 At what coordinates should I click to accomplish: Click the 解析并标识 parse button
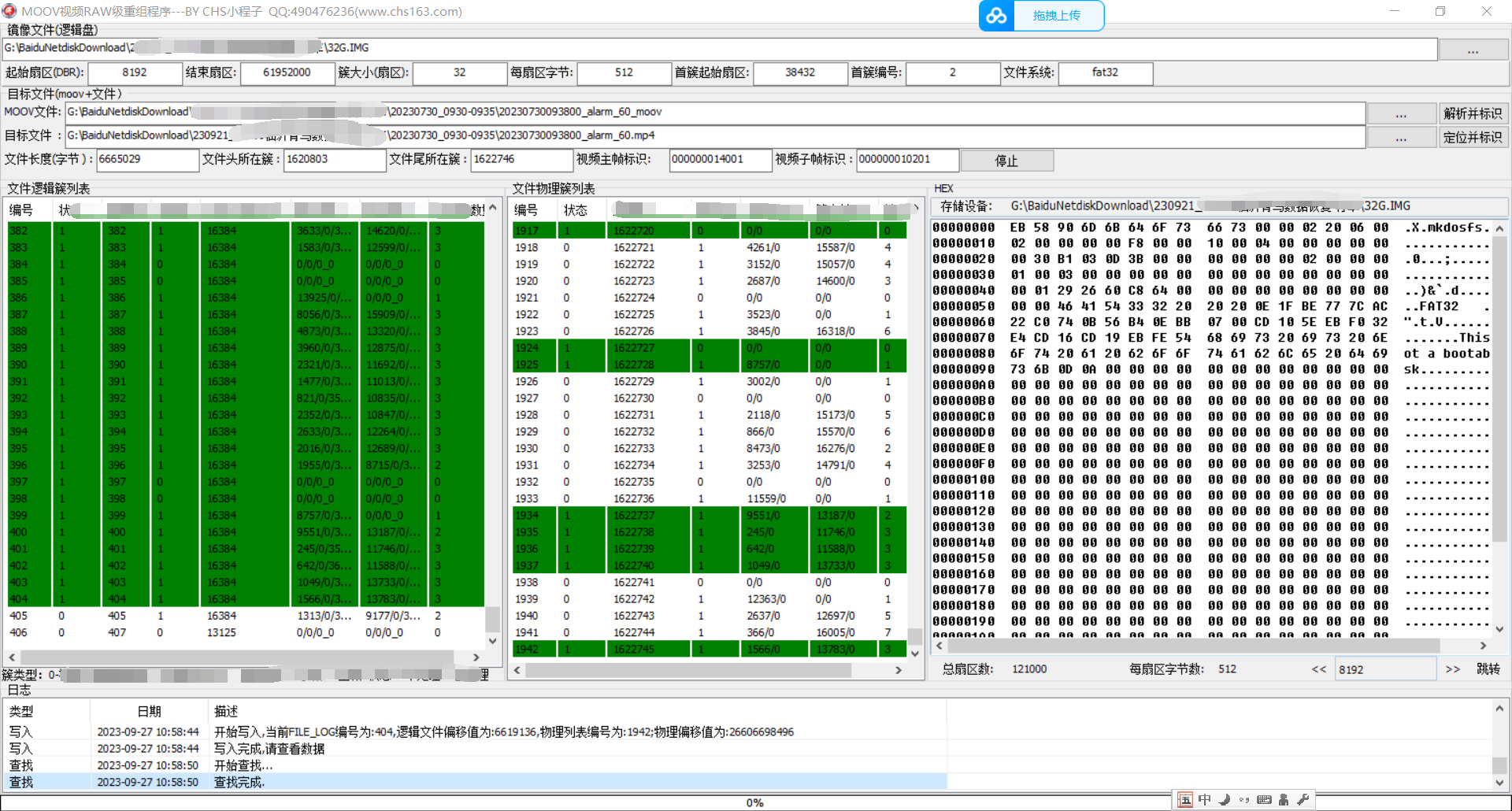point(1473,113)
